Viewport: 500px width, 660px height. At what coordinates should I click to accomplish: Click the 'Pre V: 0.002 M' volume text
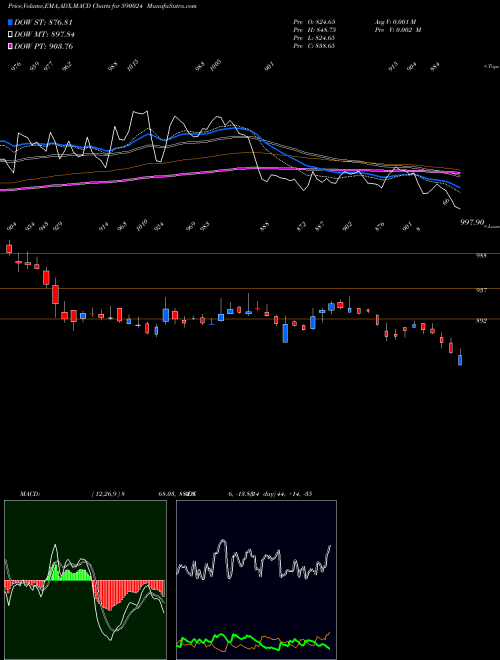(398, 30)
